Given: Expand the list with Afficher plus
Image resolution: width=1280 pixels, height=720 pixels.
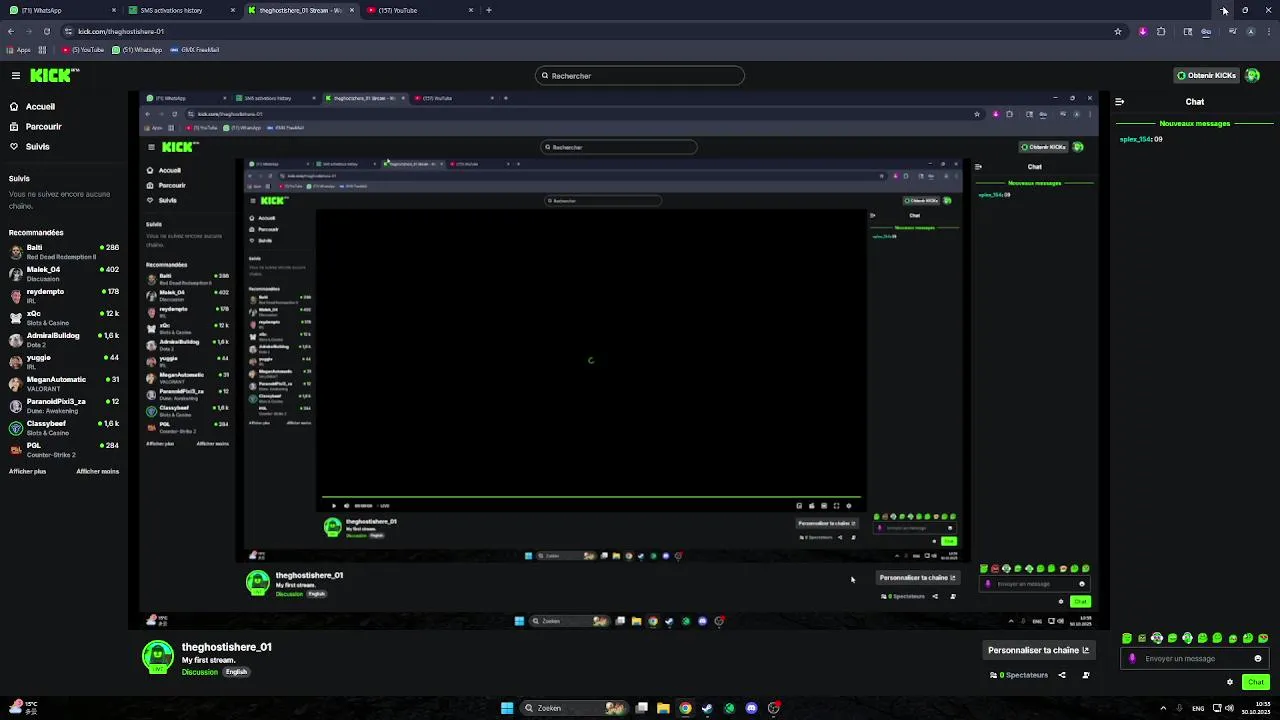Looking at the screenshot, I should tap(27, 471).
